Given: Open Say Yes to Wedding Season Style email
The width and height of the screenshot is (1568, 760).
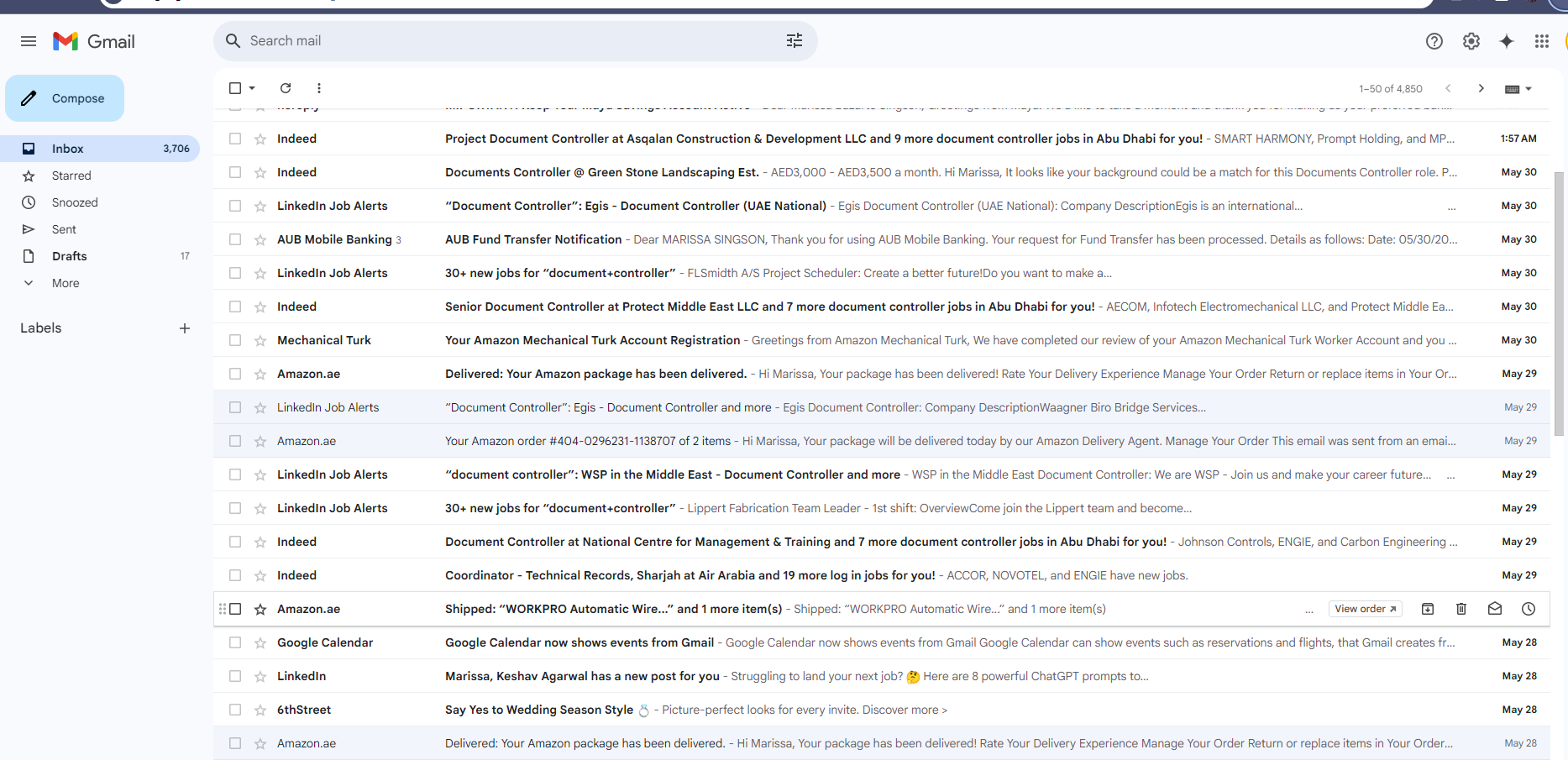Looking at the screenshot, I should (882, 710).
